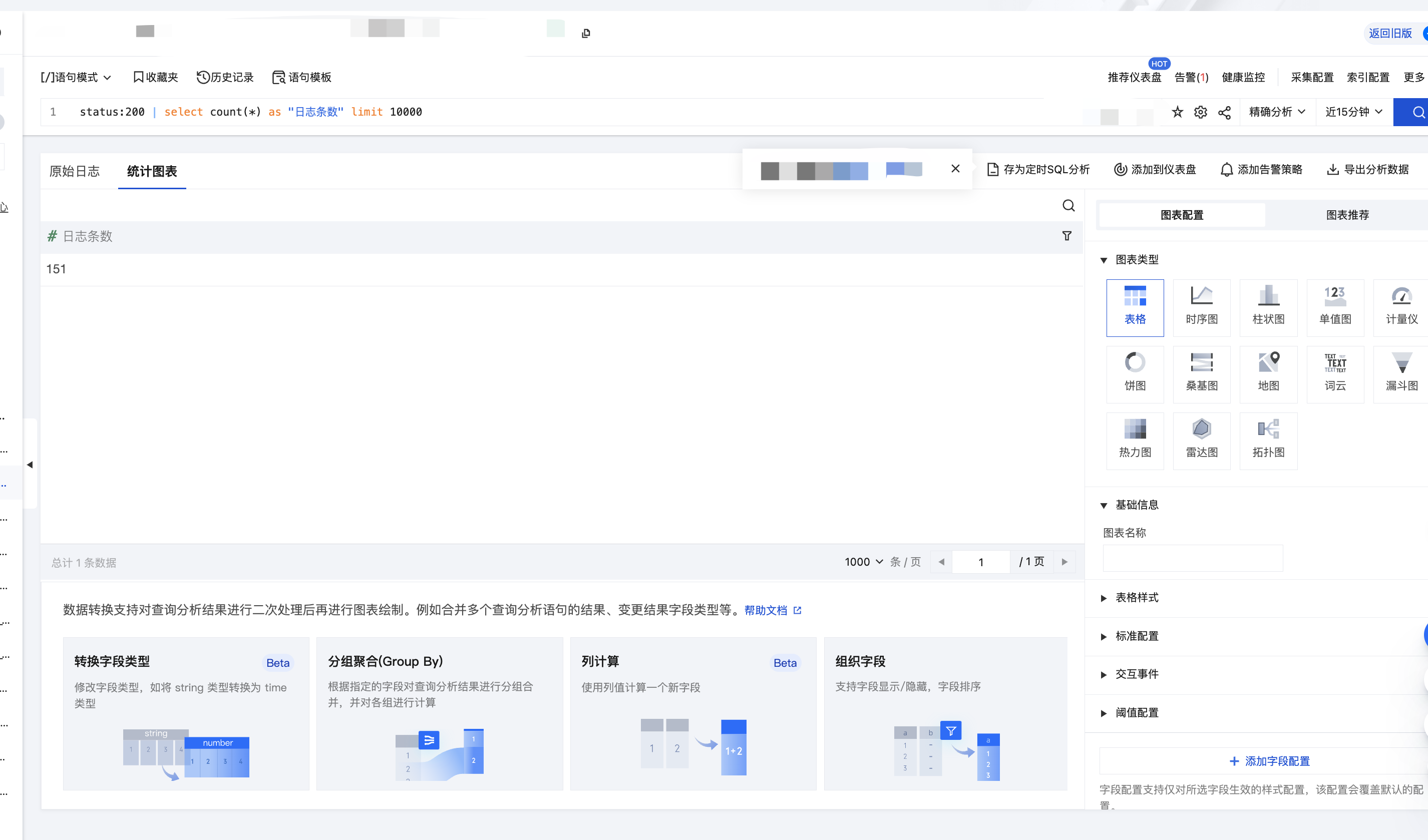The image size is (1428, 840).
Task: Open the 帮助文档 help link
Action: point(773,610)
